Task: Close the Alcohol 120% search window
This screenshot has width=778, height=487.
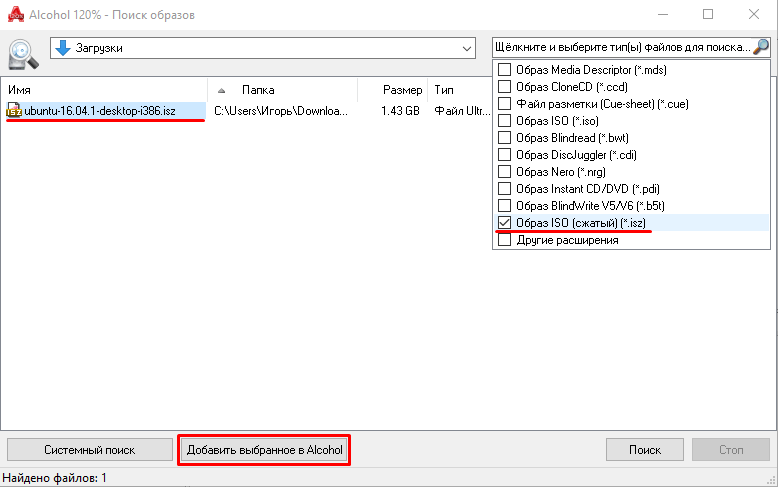Action: (x=754, y=14)
